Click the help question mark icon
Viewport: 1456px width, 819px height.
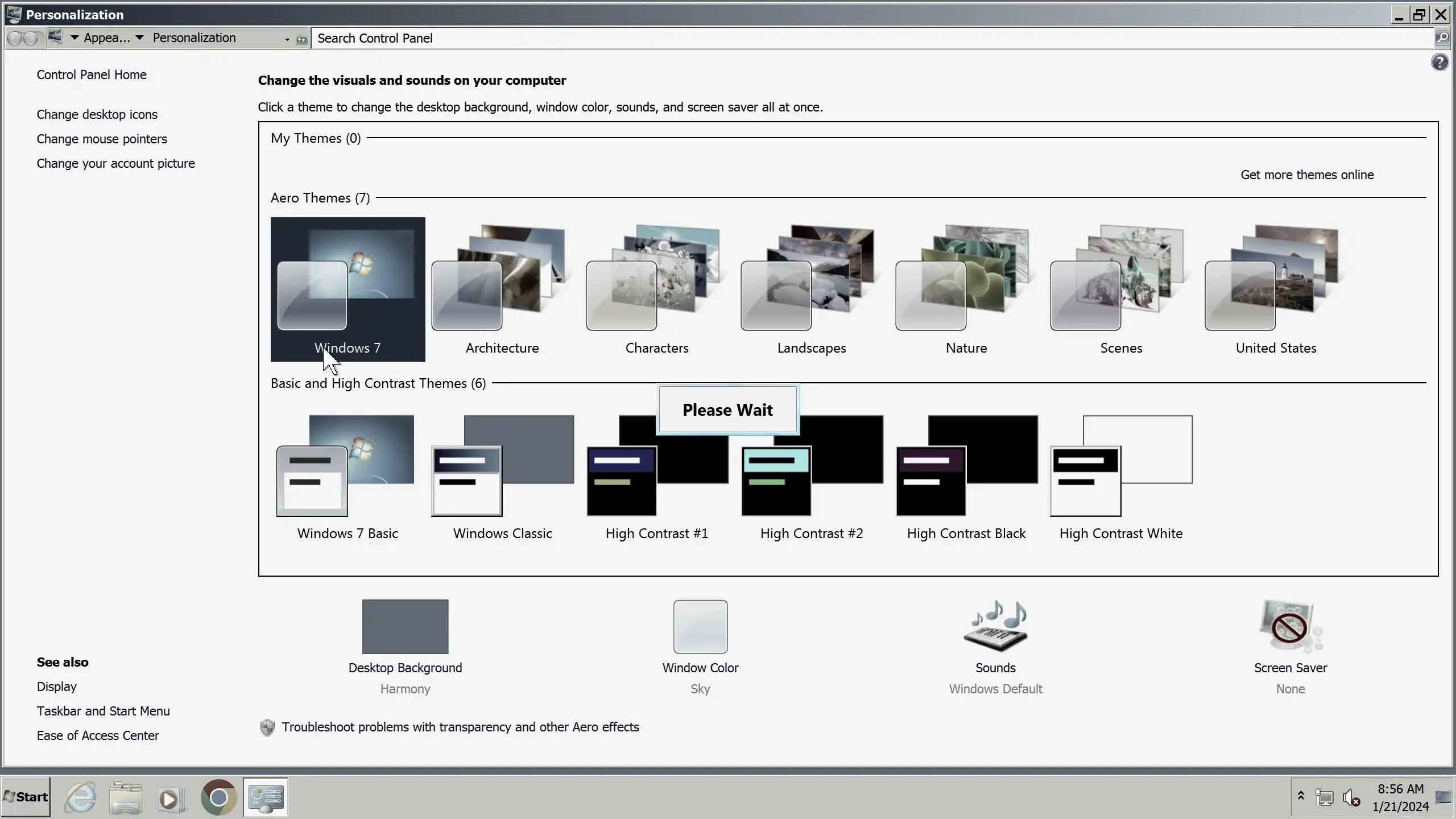pos(1439,62)
